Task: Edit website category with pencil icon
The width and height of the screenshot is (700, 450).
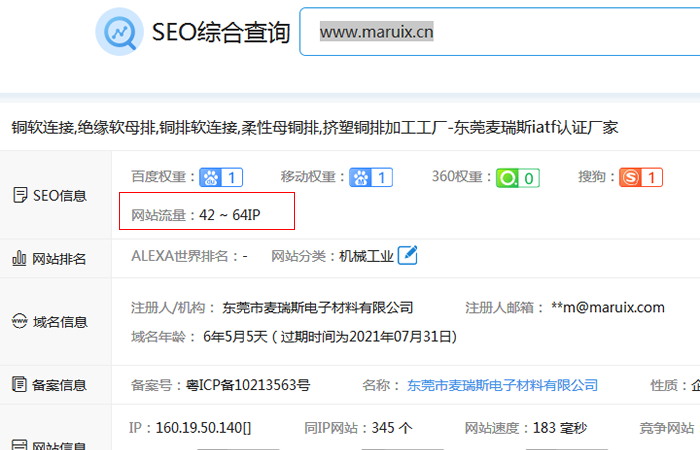Action: coord(408,255)
